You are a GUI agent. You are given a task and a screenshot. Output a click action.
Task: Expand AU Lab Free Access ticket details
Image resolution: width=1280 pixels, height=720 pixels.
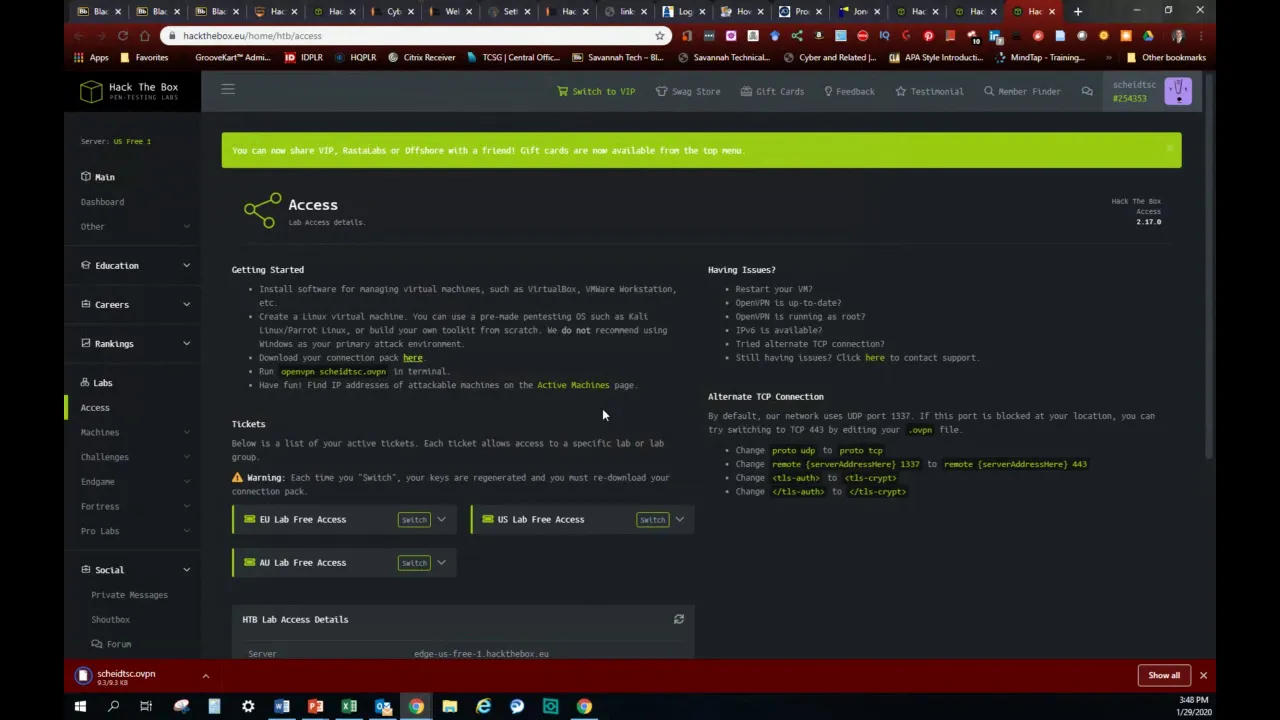coord(441,562)
